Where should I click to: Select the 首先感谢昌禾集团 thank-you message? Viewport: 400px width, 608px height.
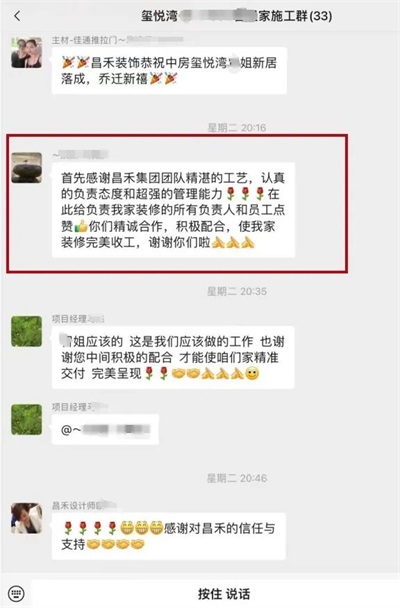(173, 210)
